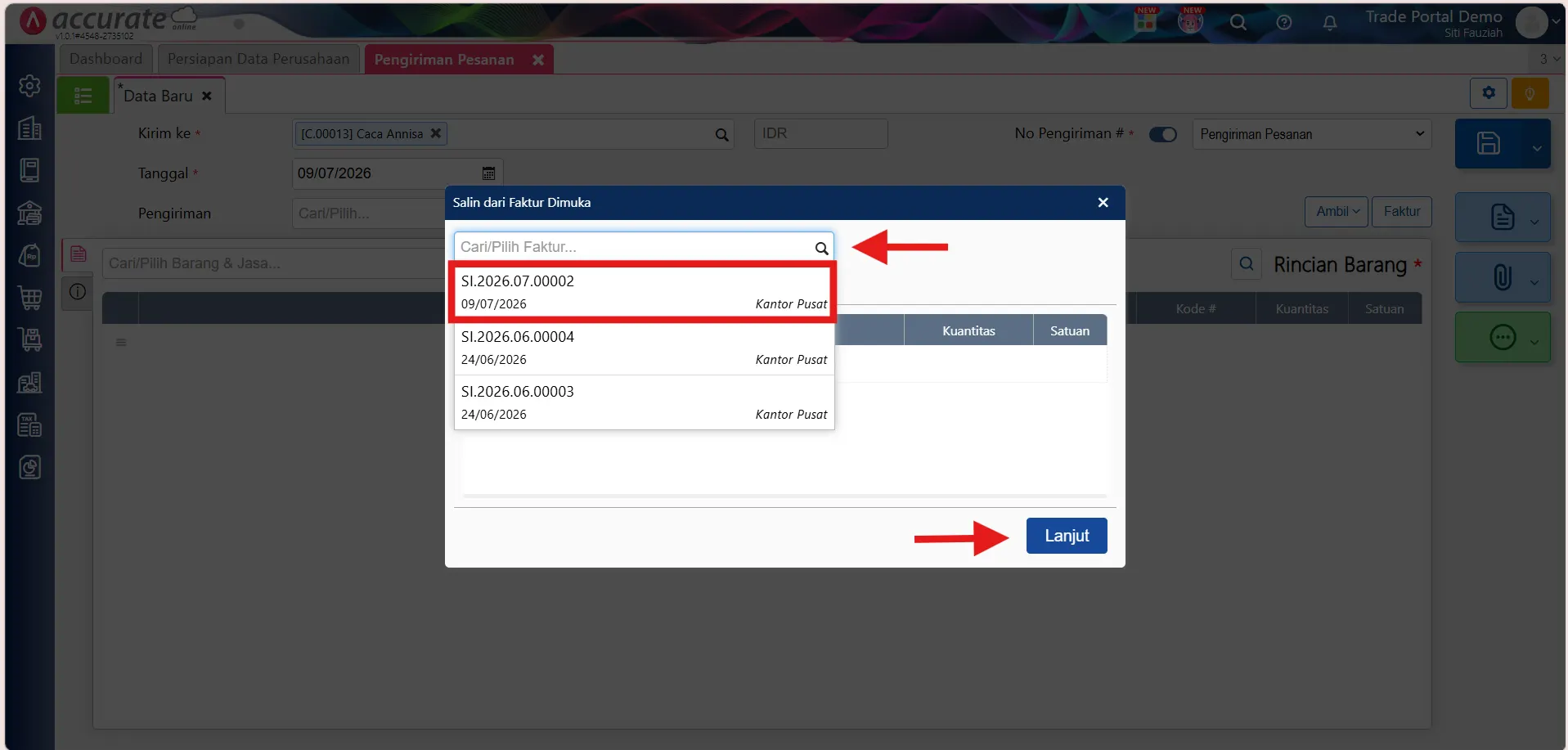The width and height of the screenshot is (1568, 750).
Task: Open the settings gear in left sidebar
Action: coord(30,86)
